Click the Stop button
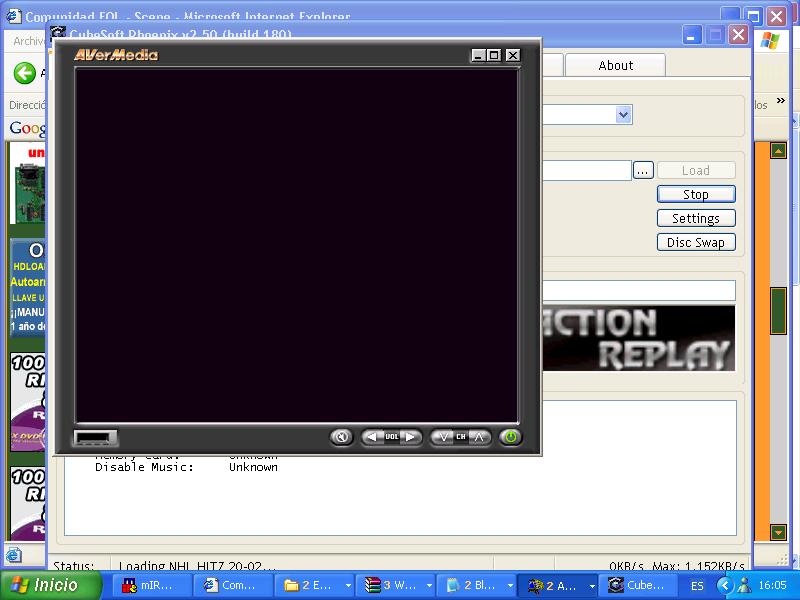The height and width of the screenshot is (600, 800). (696, 194)
